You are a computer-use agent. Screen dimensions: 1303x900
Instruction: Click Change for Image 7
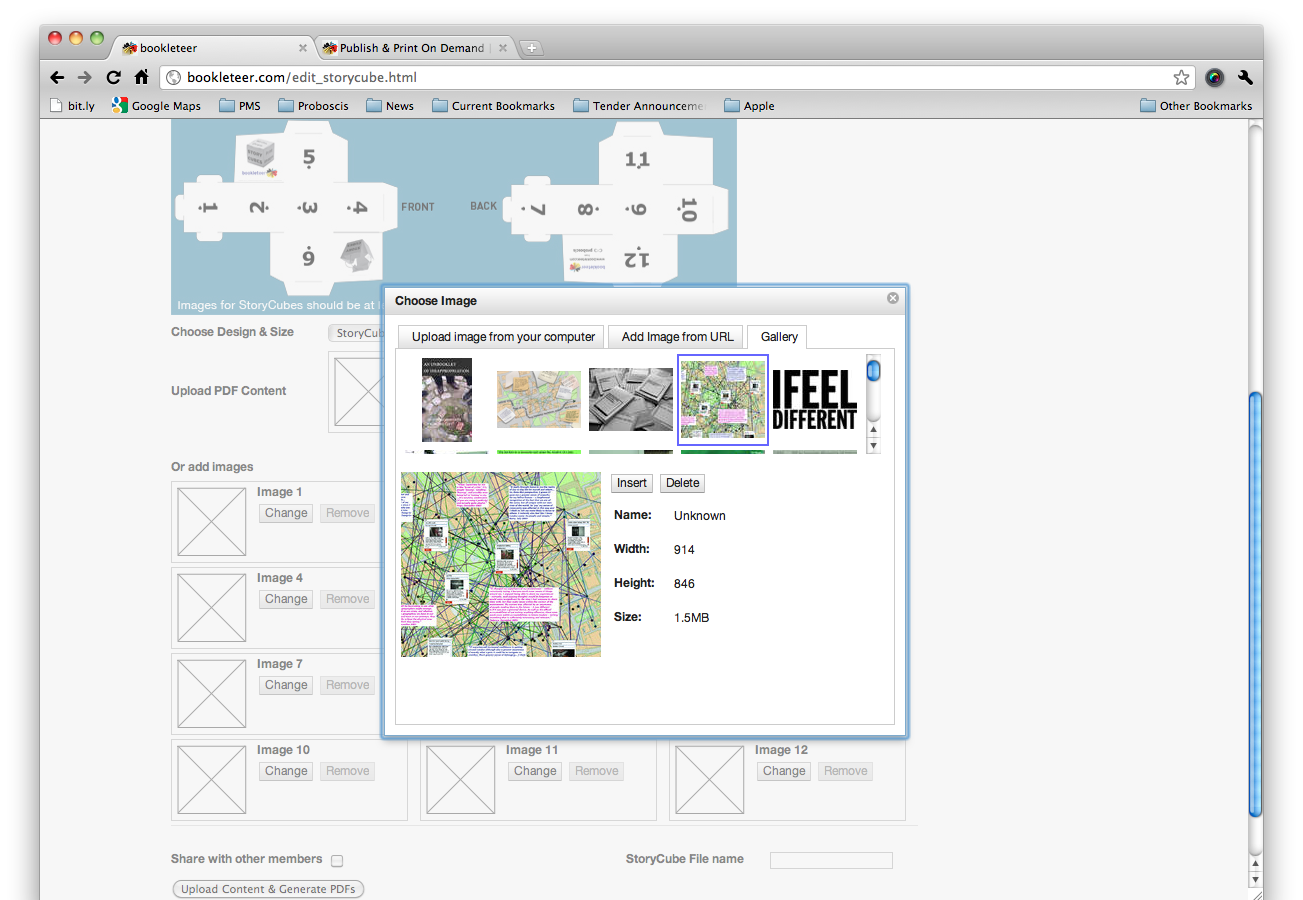coord(286,685)
